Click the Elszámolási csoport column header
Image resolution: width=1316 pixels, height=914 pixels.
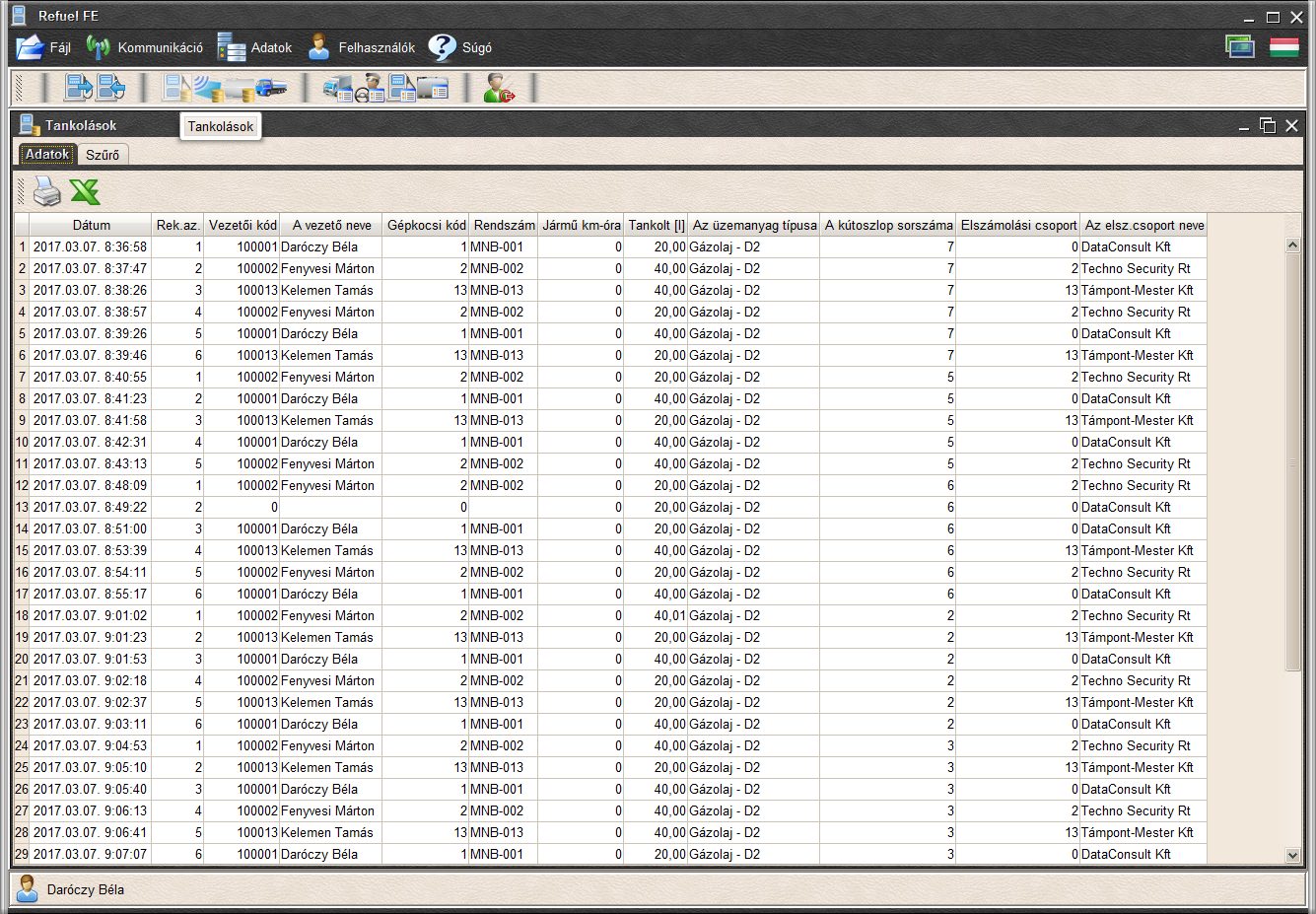1018,225
